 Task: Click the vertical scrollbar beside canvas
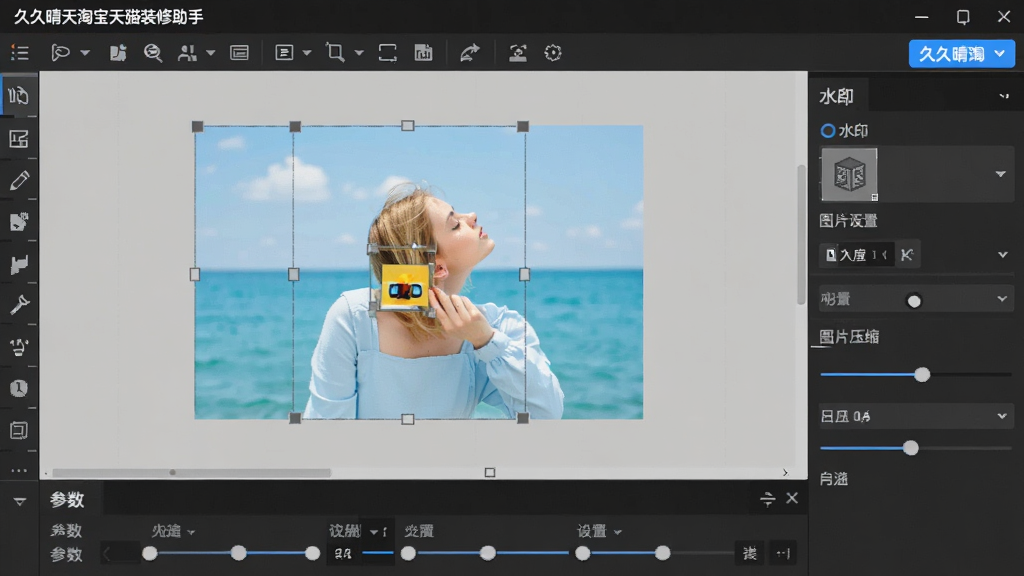pos(801,234)
